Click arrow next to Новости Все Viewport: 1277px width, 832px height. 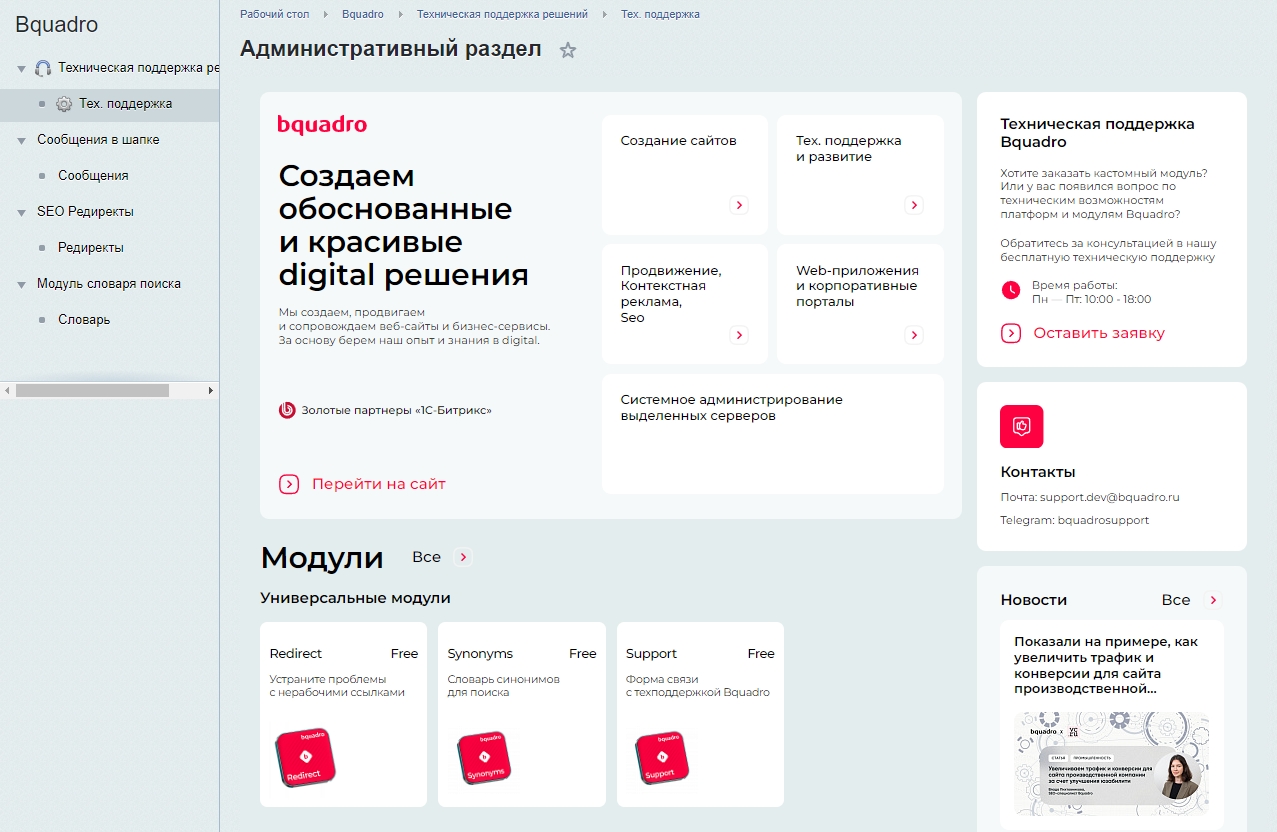click(x=1213, y=600)
